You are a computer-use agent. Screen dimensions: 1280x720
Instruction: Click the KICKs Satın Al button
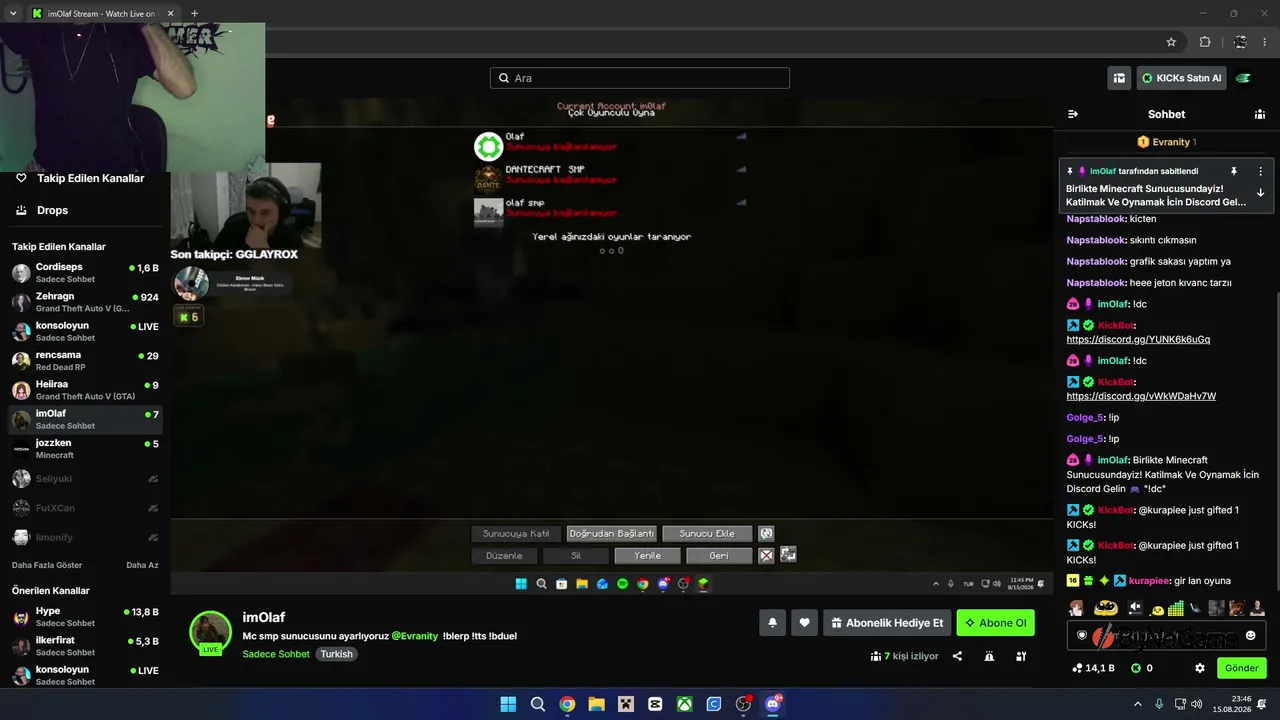pyautogui.click(x=1181, y=78)
